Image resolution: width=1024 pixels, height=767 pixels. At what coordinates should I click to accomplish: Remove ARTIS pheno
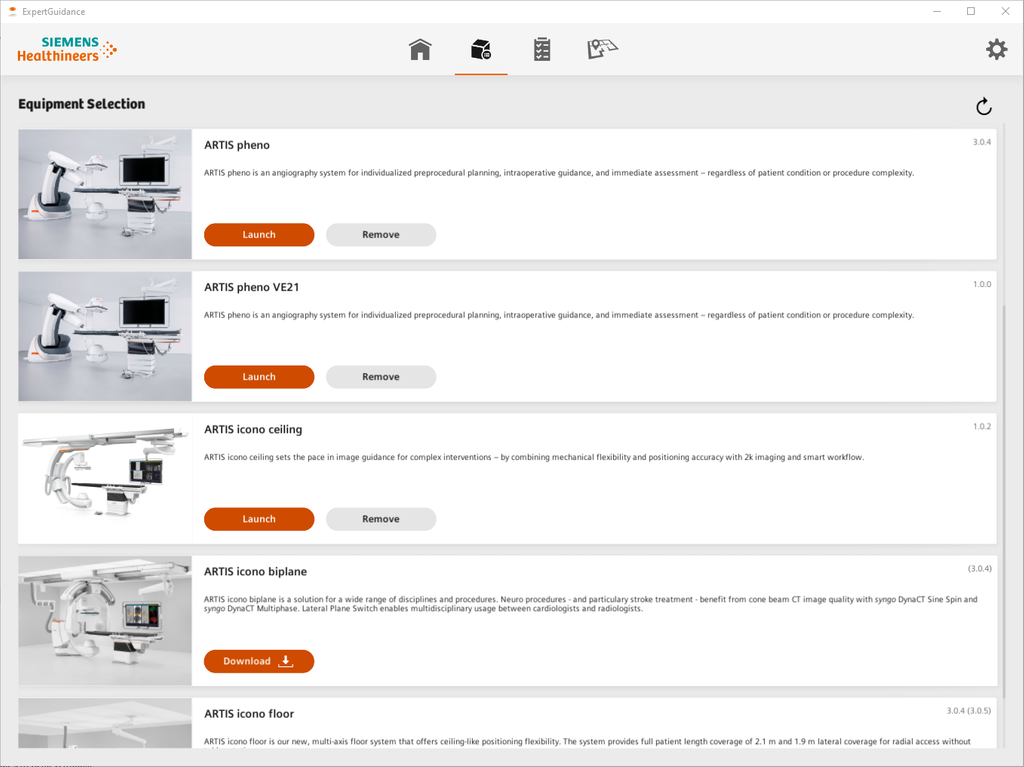pyautogui.click(x=381, y=235)
